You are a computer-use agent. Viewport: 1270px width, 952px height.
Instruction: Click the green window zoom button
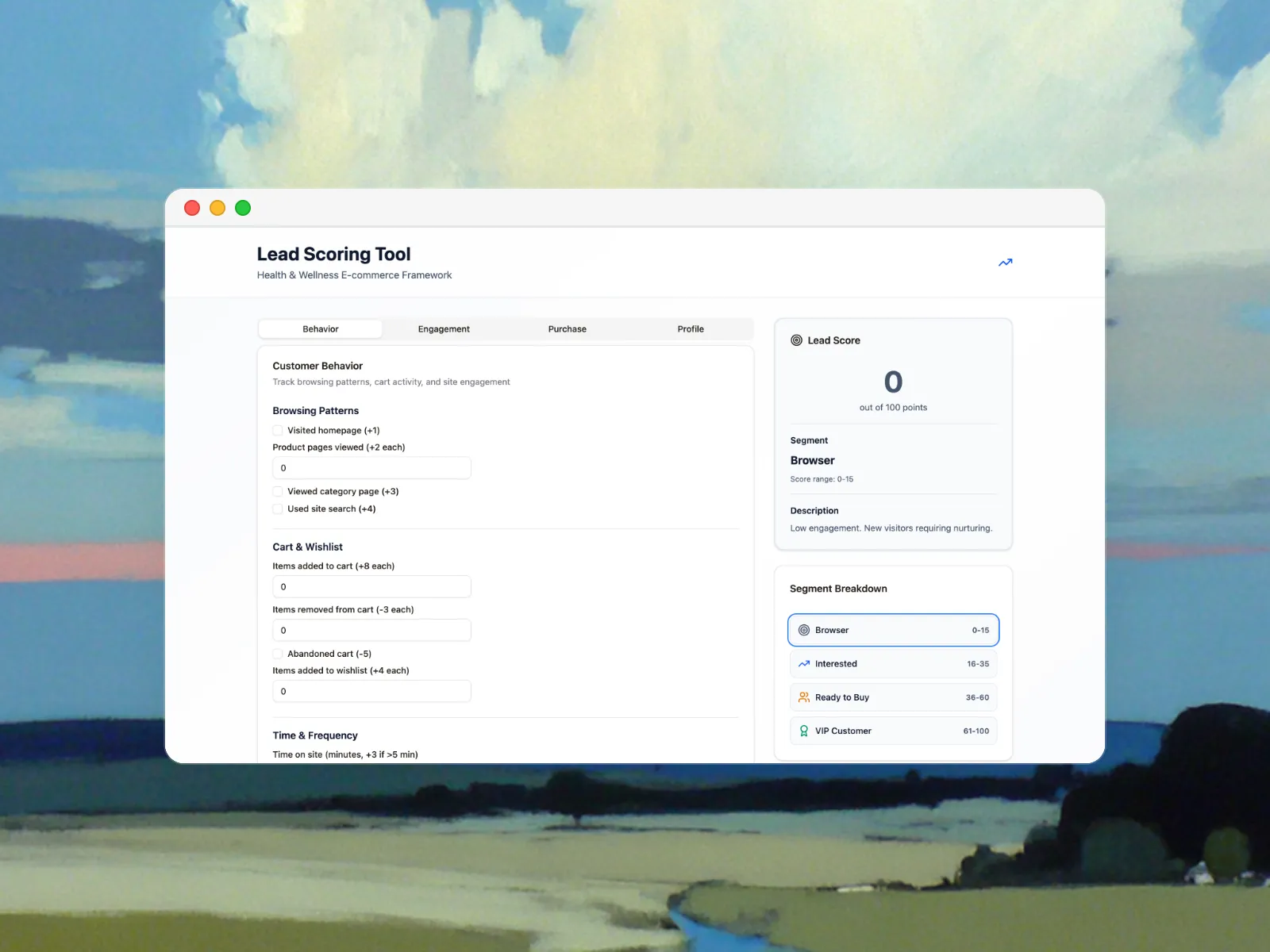click(243, 208)
